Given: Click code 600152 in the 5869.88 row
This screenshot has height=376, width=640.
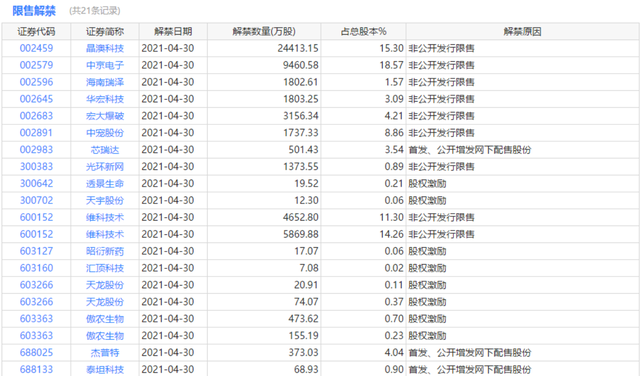Looking at the screenshot, I should coord(36,234).
